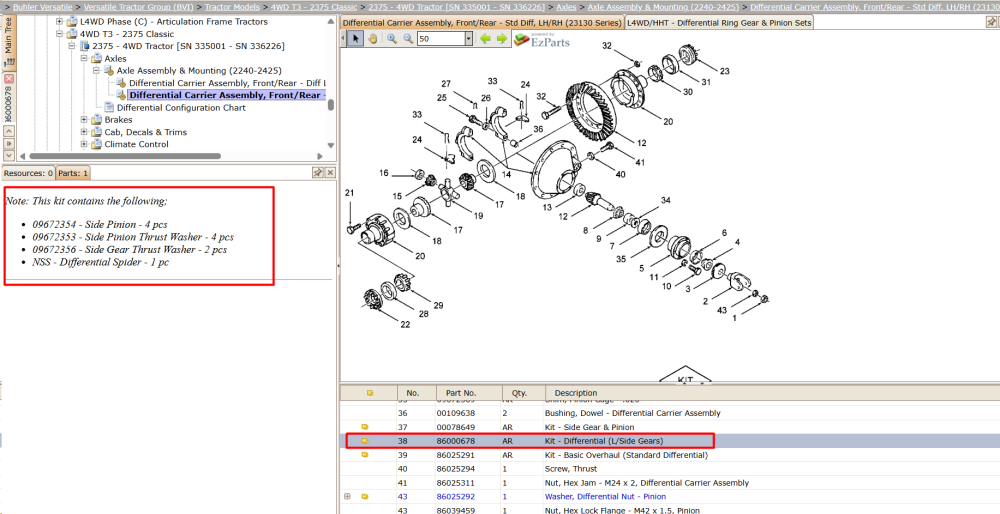Sort by the Qty. column header
This screenshot has width=1000, height=514.
524,393
